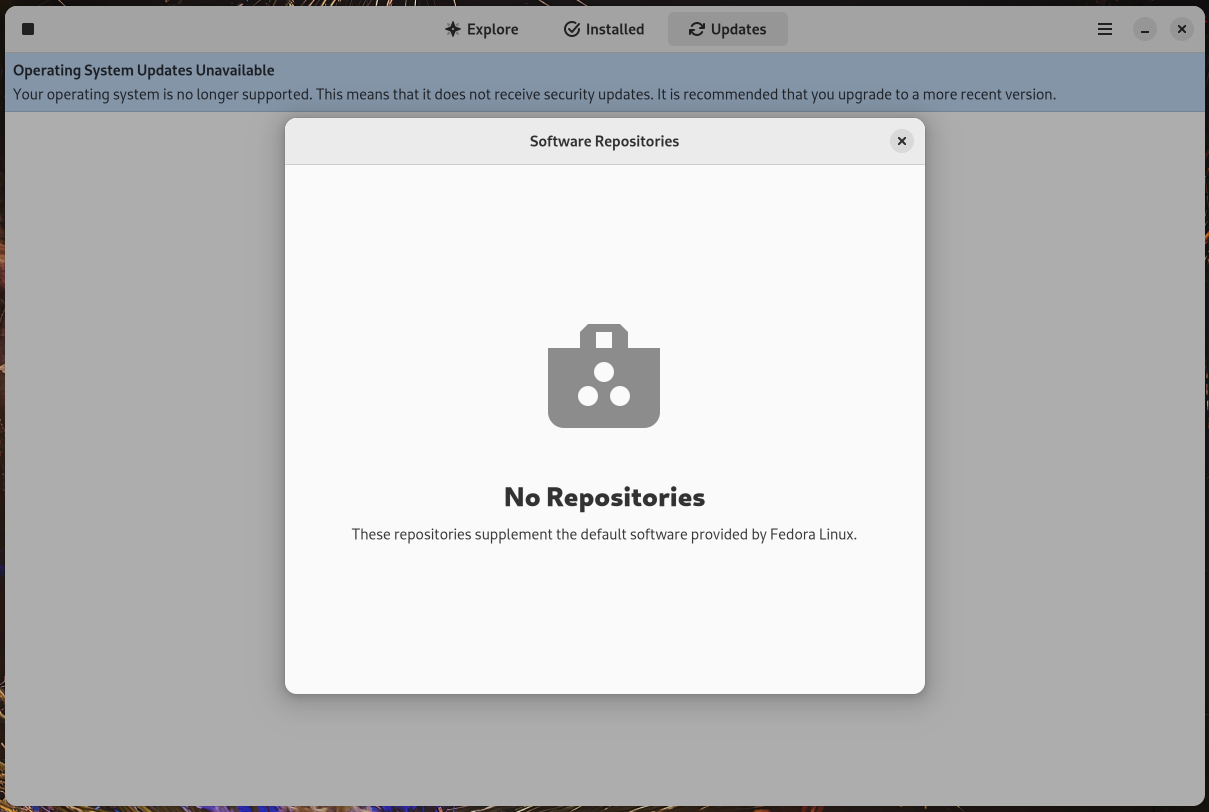Select the Updates tab
The width and height of the screenshot is (1209, 812).
coord(728,29)
